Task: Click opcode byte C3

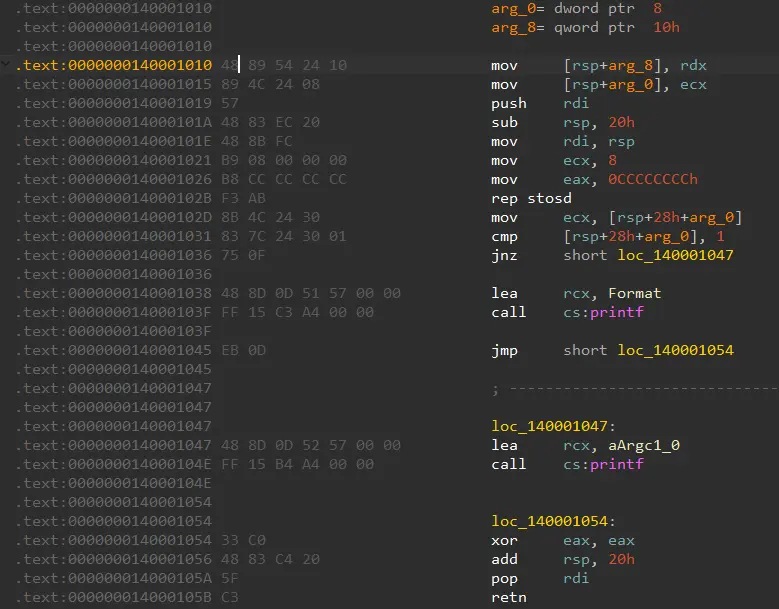Action: point(230,597)
